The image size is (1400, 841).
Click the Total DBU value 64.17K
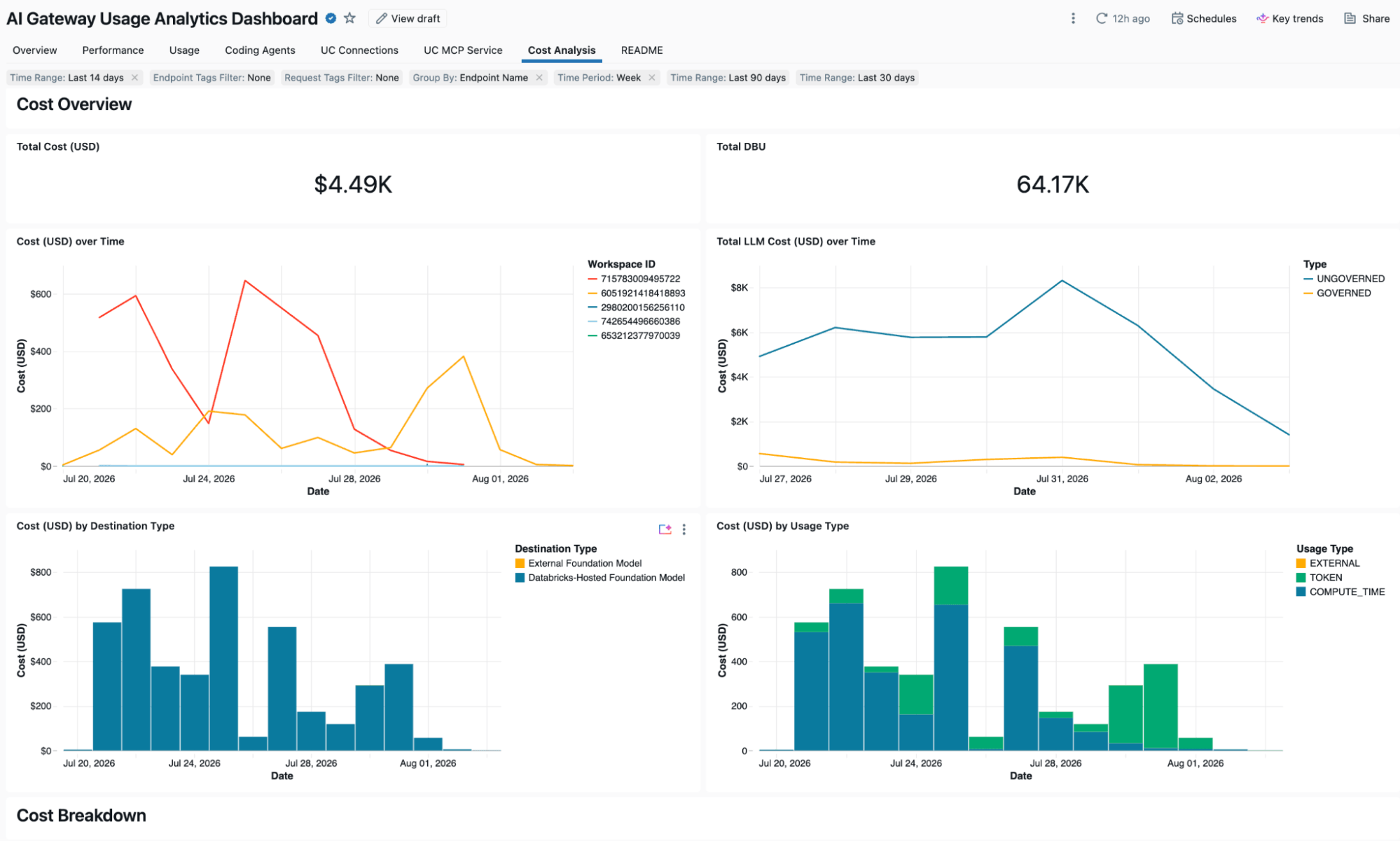pos(1053,184)
